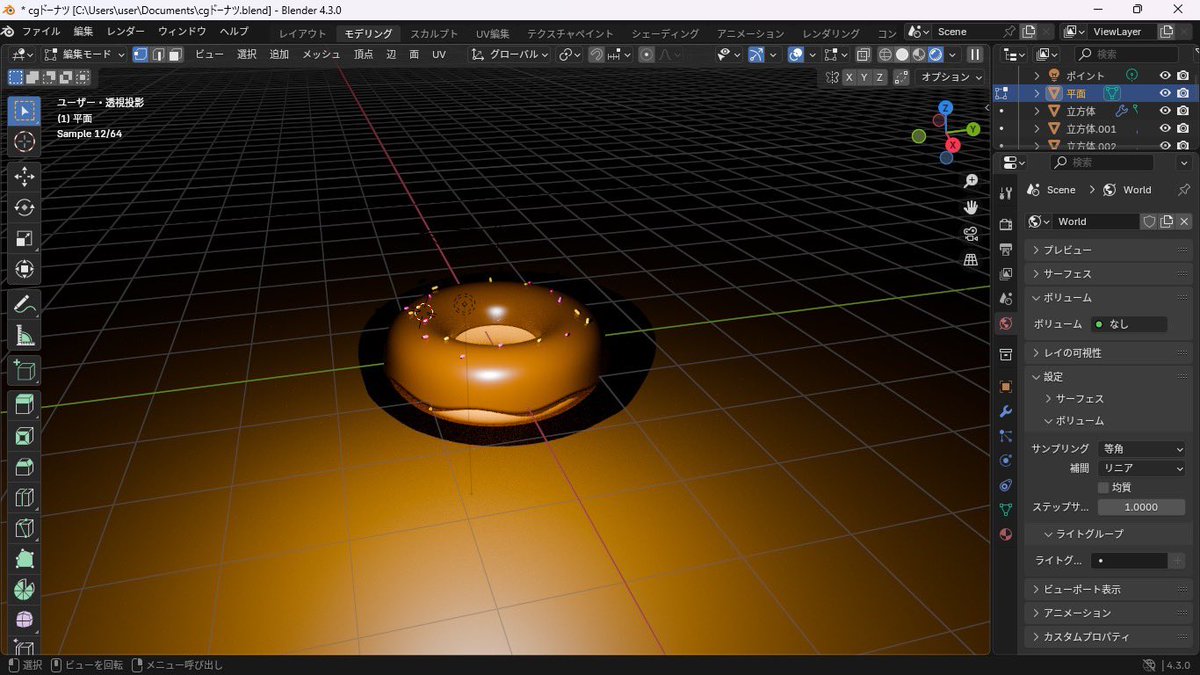This screenshot has width=1200, height=675.
Task: Open the Render properties tab
Action: tap(1006, 224)
